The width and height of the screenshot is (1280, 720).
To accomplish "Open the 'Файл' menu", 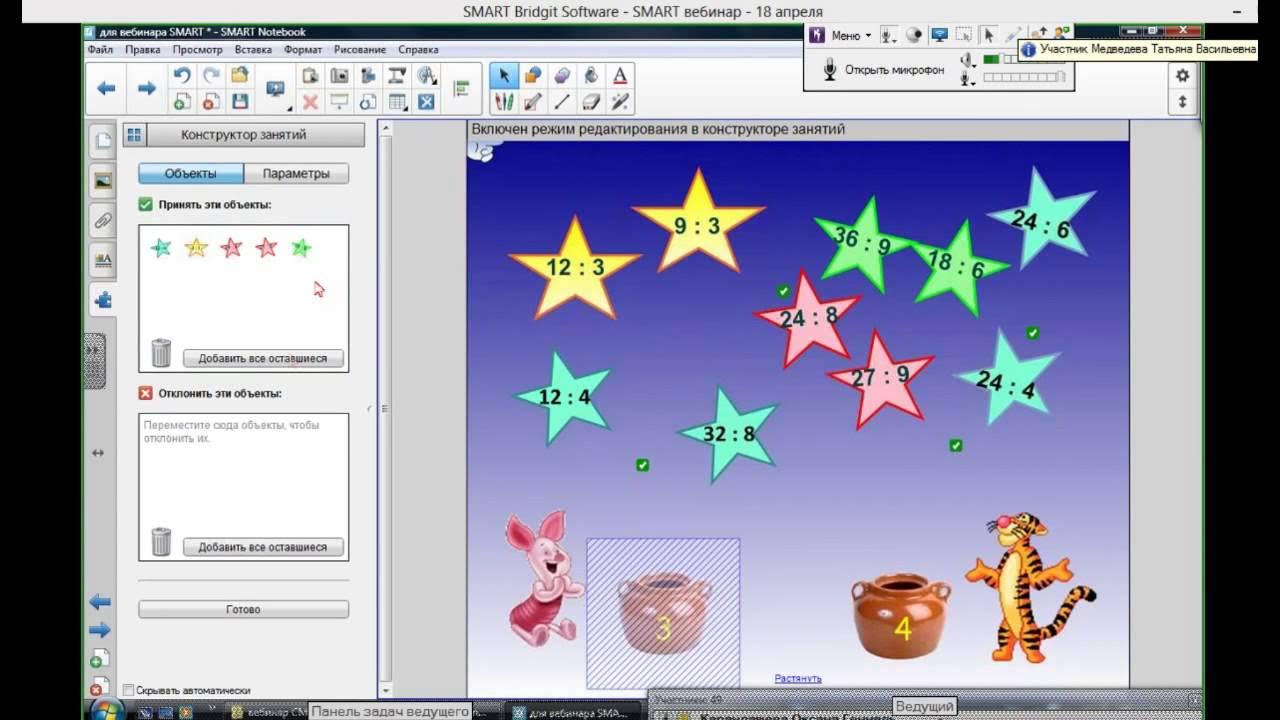I will click(x=100, y=49).
